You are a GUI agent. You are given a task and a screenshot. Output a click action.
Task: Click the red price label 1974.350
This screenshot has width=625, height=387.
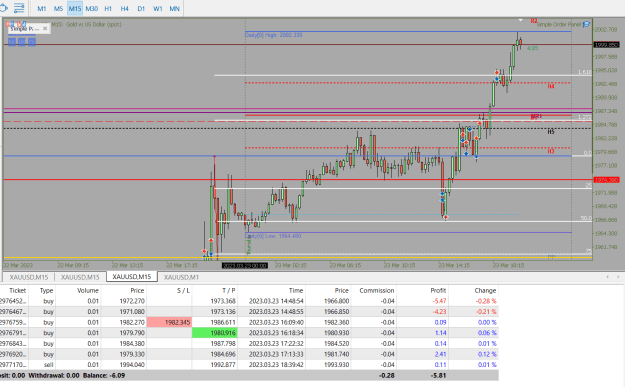coord(606,180)
